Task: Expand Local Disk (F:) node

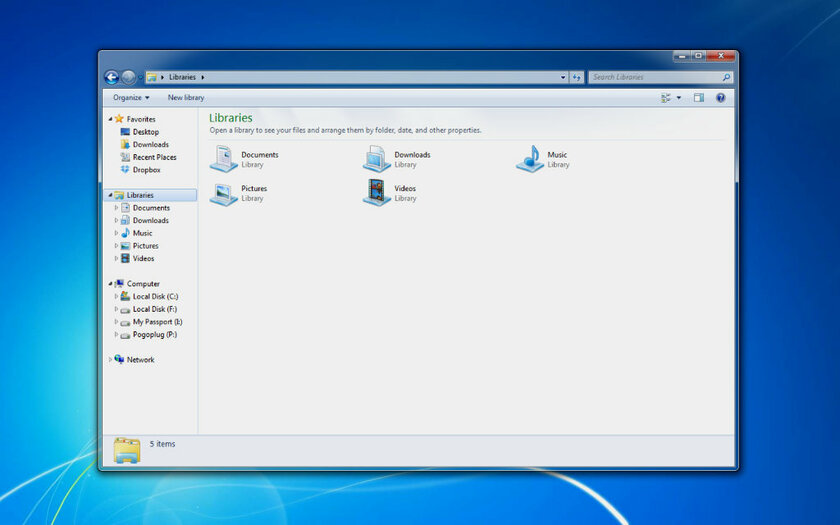Action: 116,309
